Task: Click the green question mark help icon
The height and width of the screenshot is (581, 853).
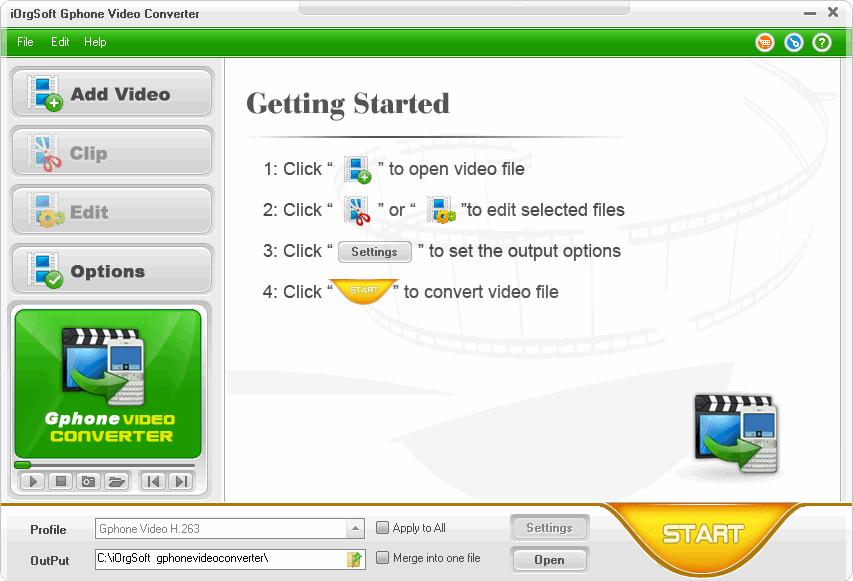Action: coord(822,42)
